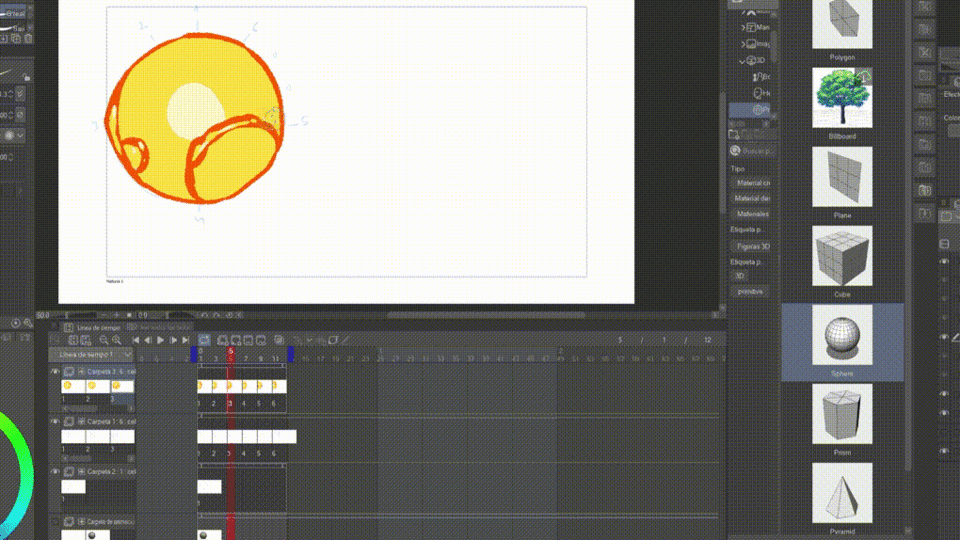The image size is (960, 540).
Task: Jump to the first timeline frame
Action: pos(136,340)
